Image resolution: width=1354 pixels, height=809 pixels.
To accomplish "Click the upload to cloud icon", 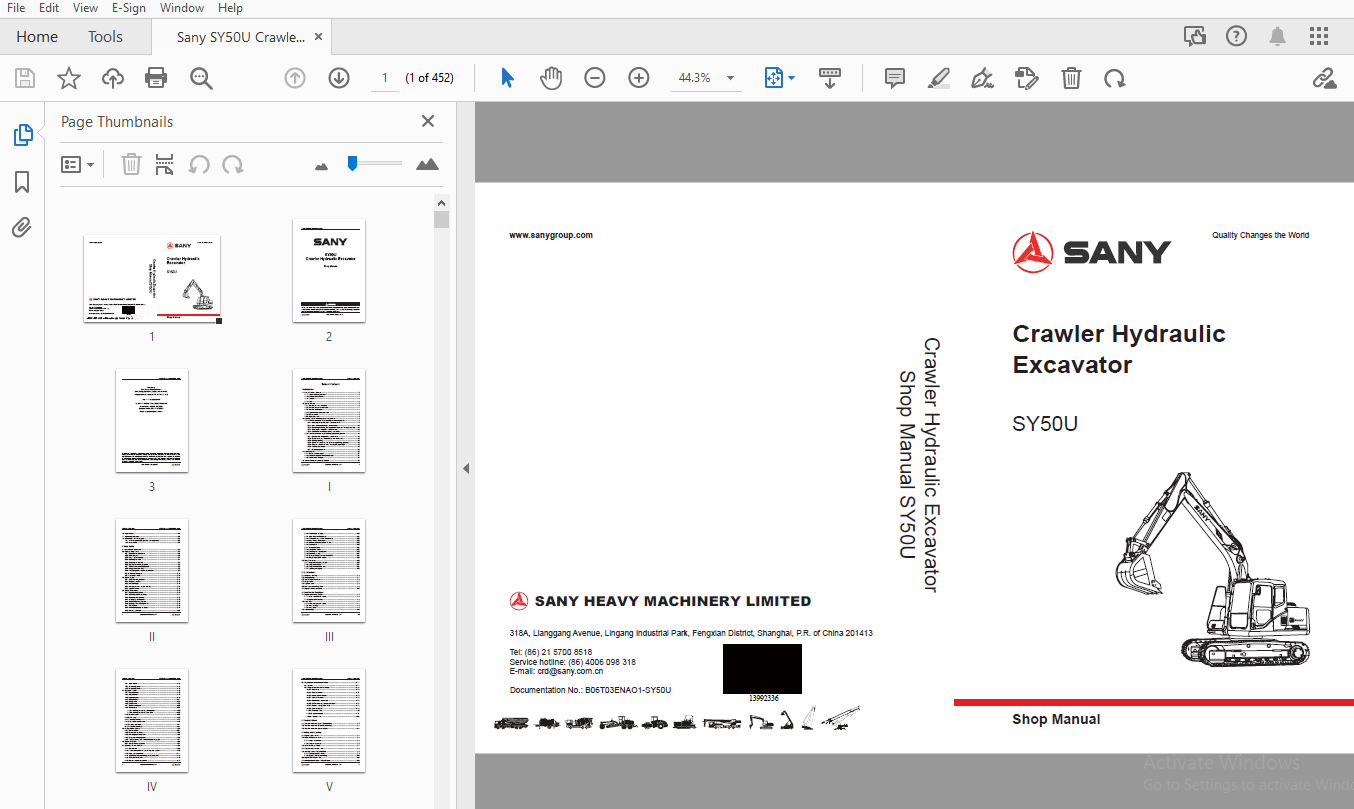I will [113, 78].
